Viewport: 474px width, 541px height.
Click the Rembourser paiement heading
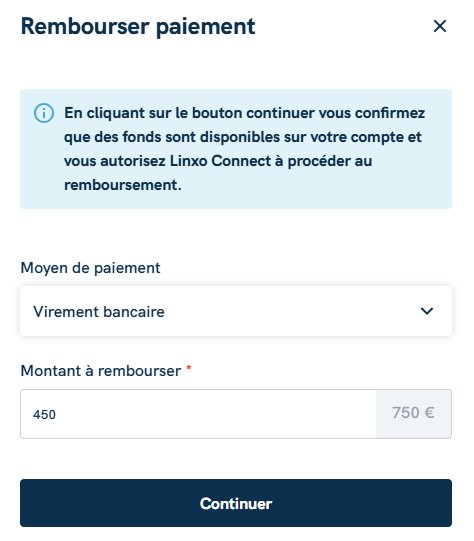[138, 27]
